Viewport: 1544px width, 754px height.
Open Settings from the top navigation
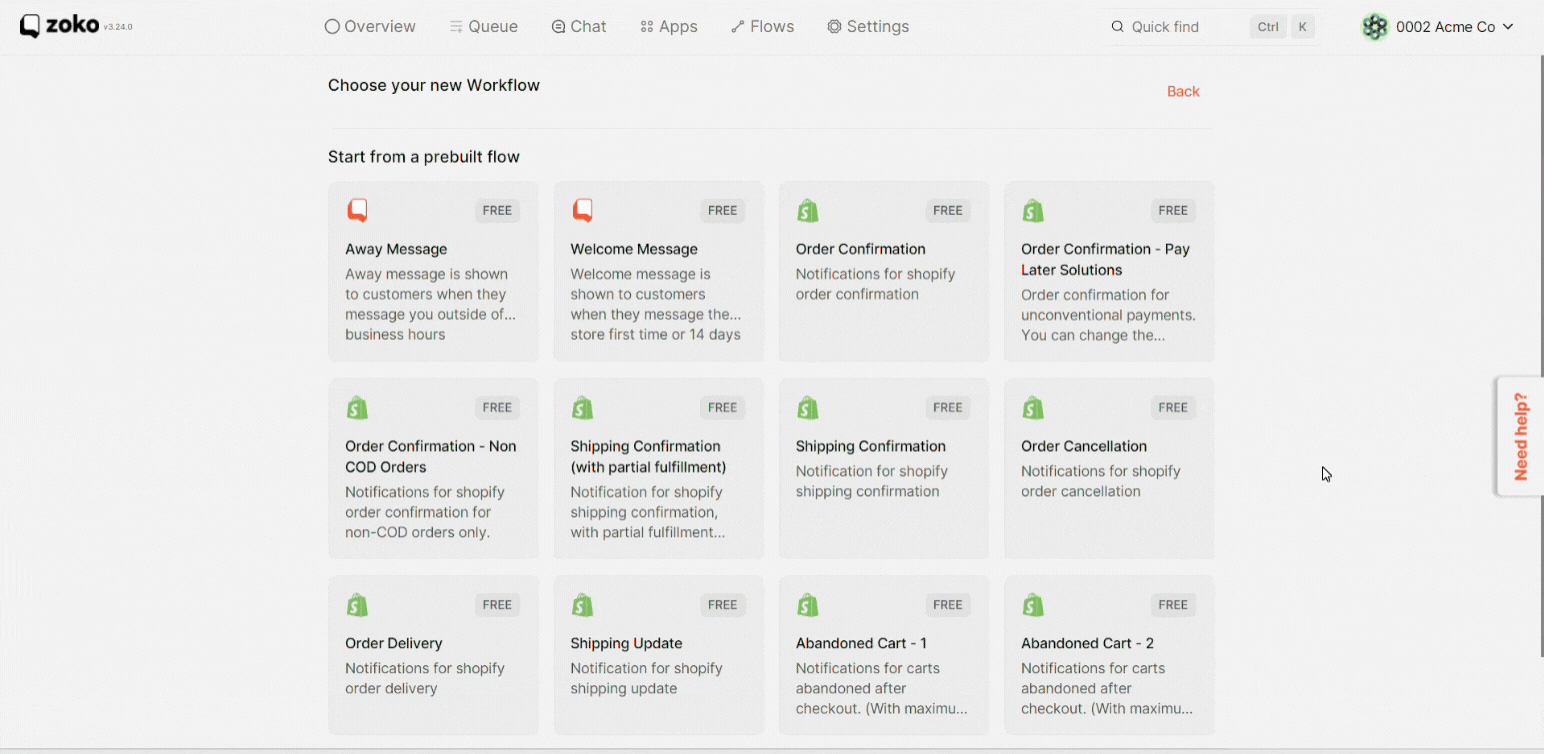(868, 27)
